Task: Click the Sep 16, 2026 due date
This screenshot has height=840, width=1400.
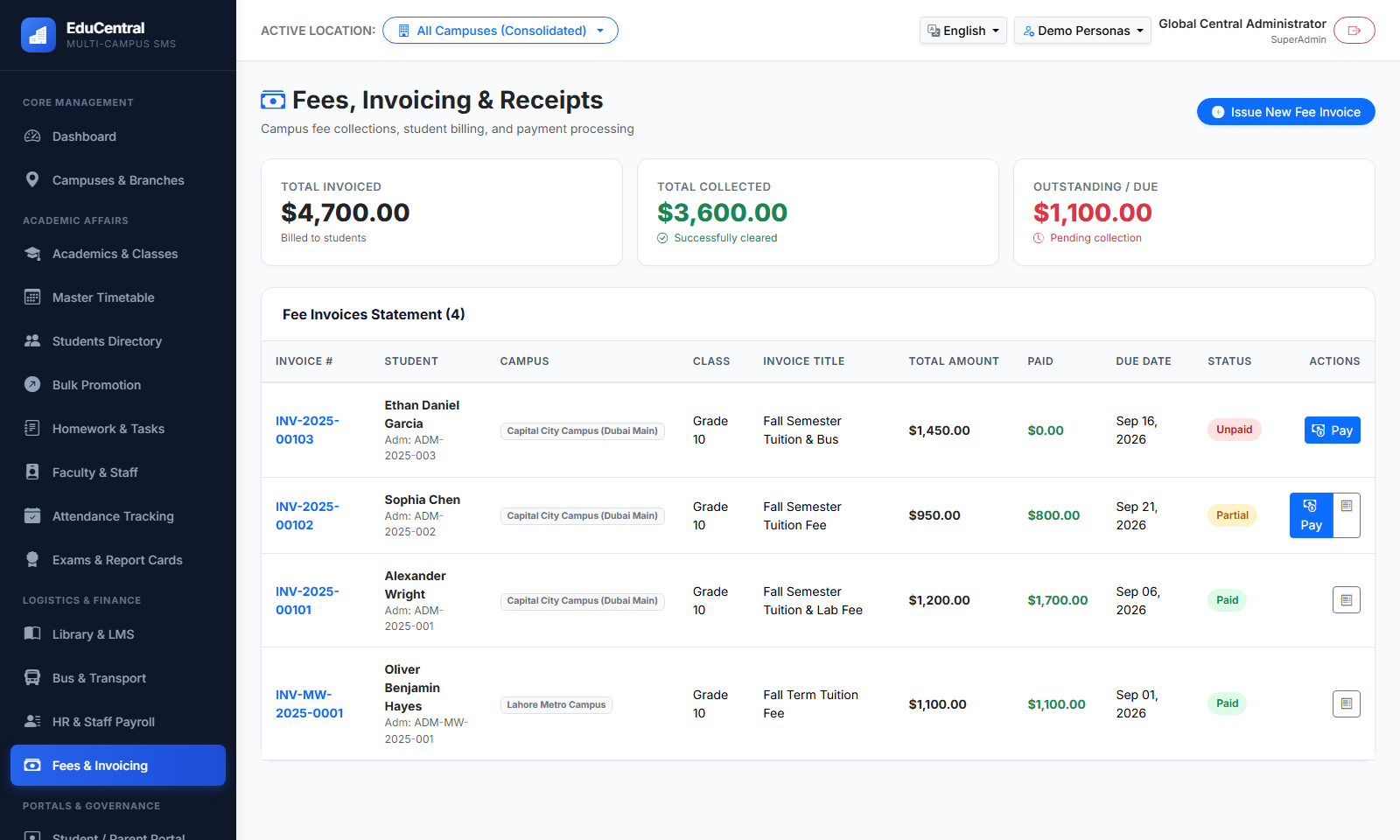Action: click(1137, 430)
